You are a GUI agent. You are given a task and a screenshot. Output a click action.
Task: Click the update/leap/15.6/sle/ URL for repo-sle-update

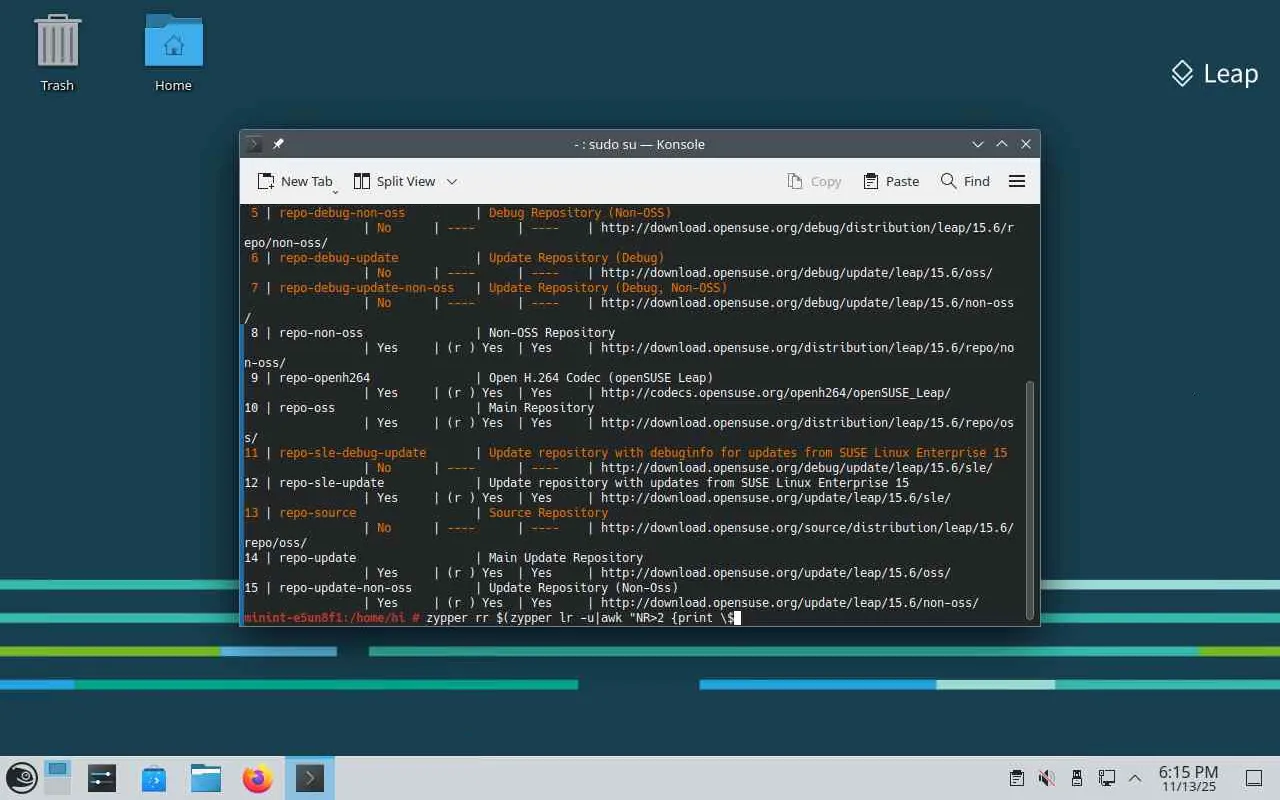pyautogui.click(x=776, y=498)
